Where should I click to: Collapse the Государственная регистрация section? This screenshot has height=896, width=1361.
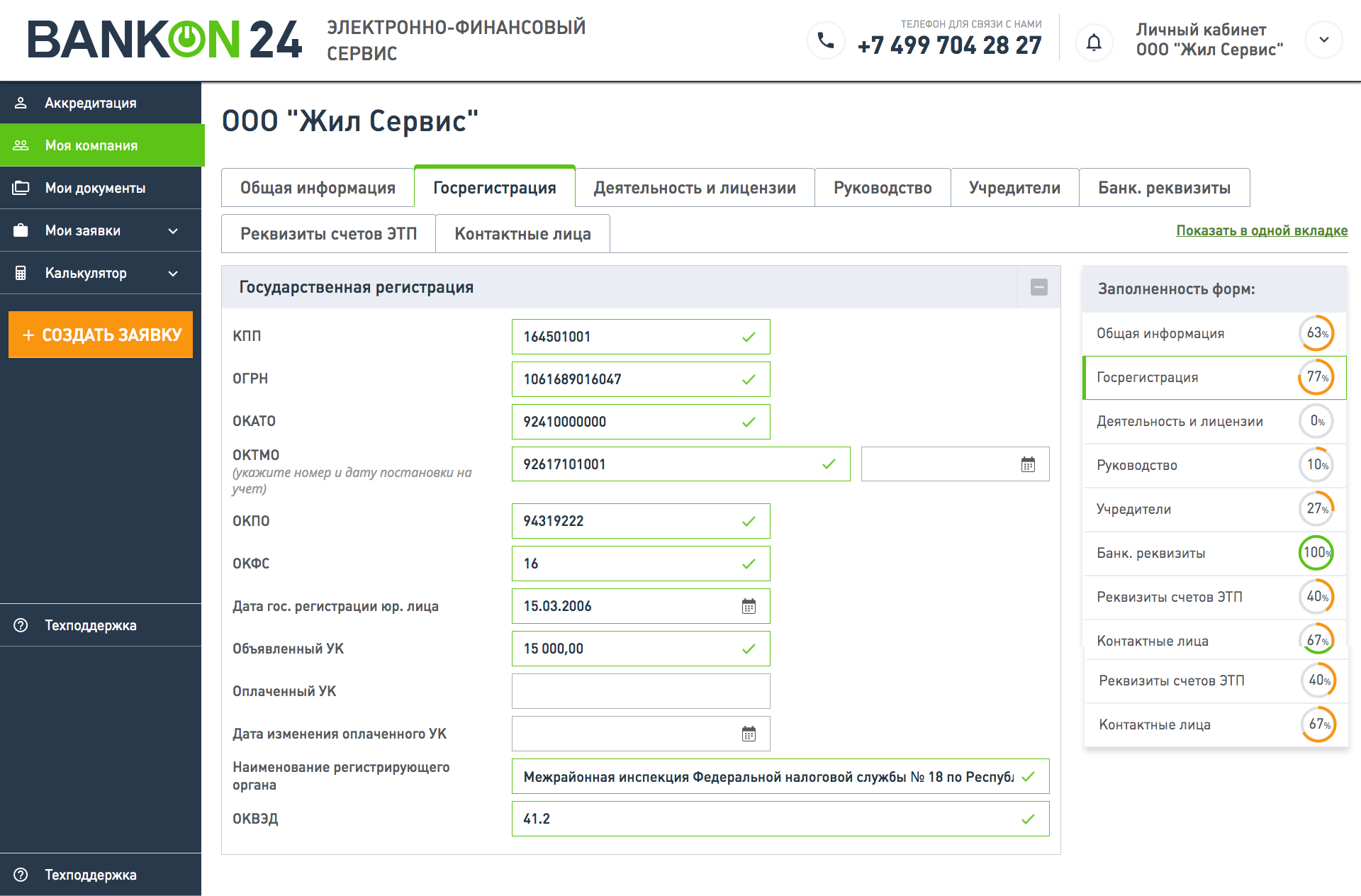tap(1038, 287)
